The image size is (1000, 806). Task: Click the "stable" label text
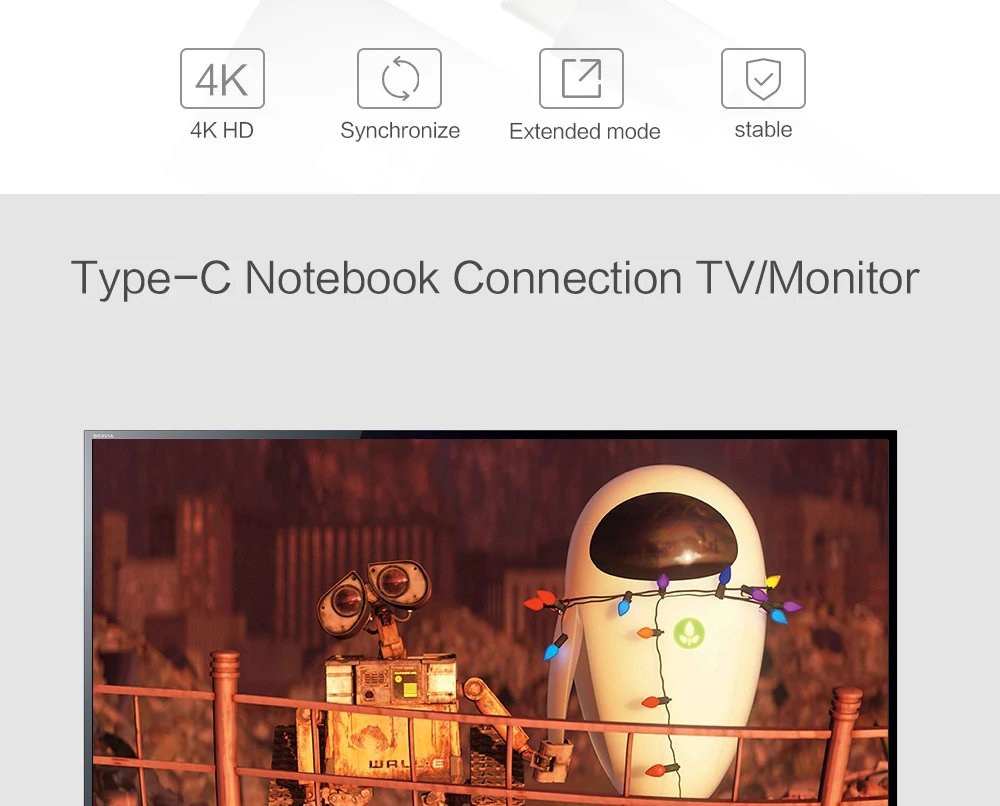point(763,129)
